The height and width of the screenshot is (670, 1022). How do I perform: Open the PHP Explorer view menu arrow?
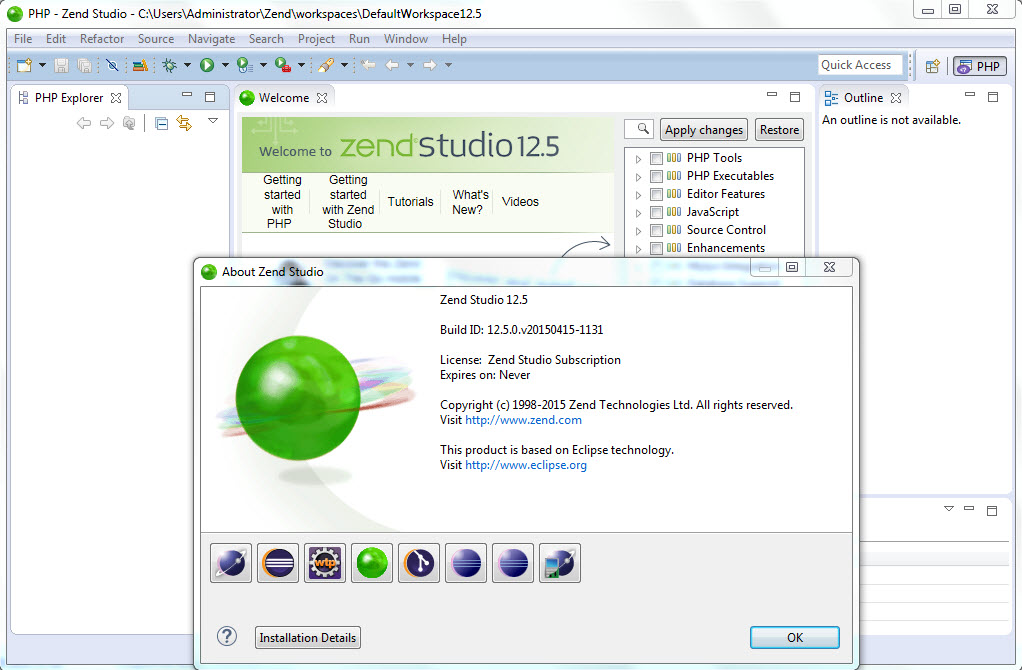click(212, 121)
